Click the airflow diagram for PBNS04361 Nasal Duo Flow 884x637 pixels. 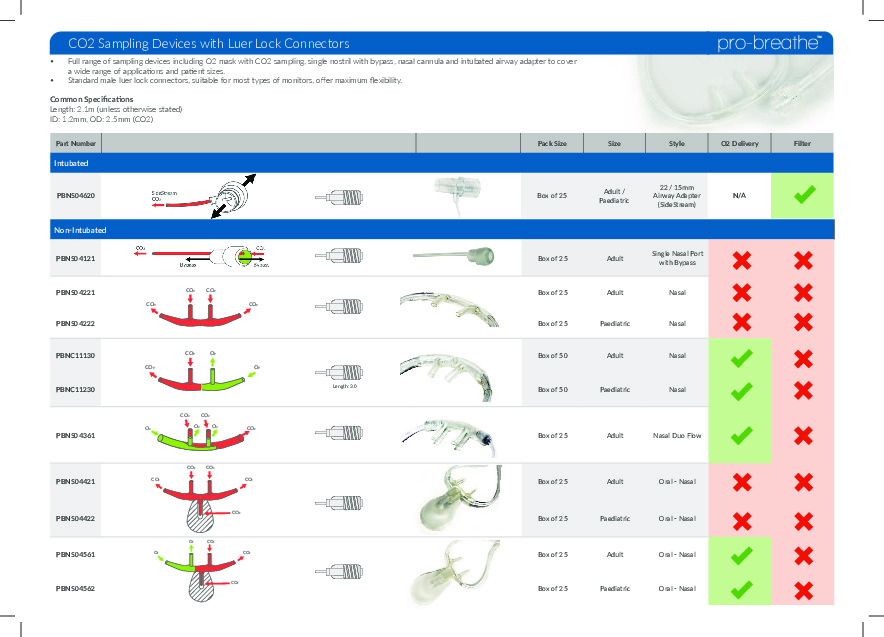(x=200, y=435)
